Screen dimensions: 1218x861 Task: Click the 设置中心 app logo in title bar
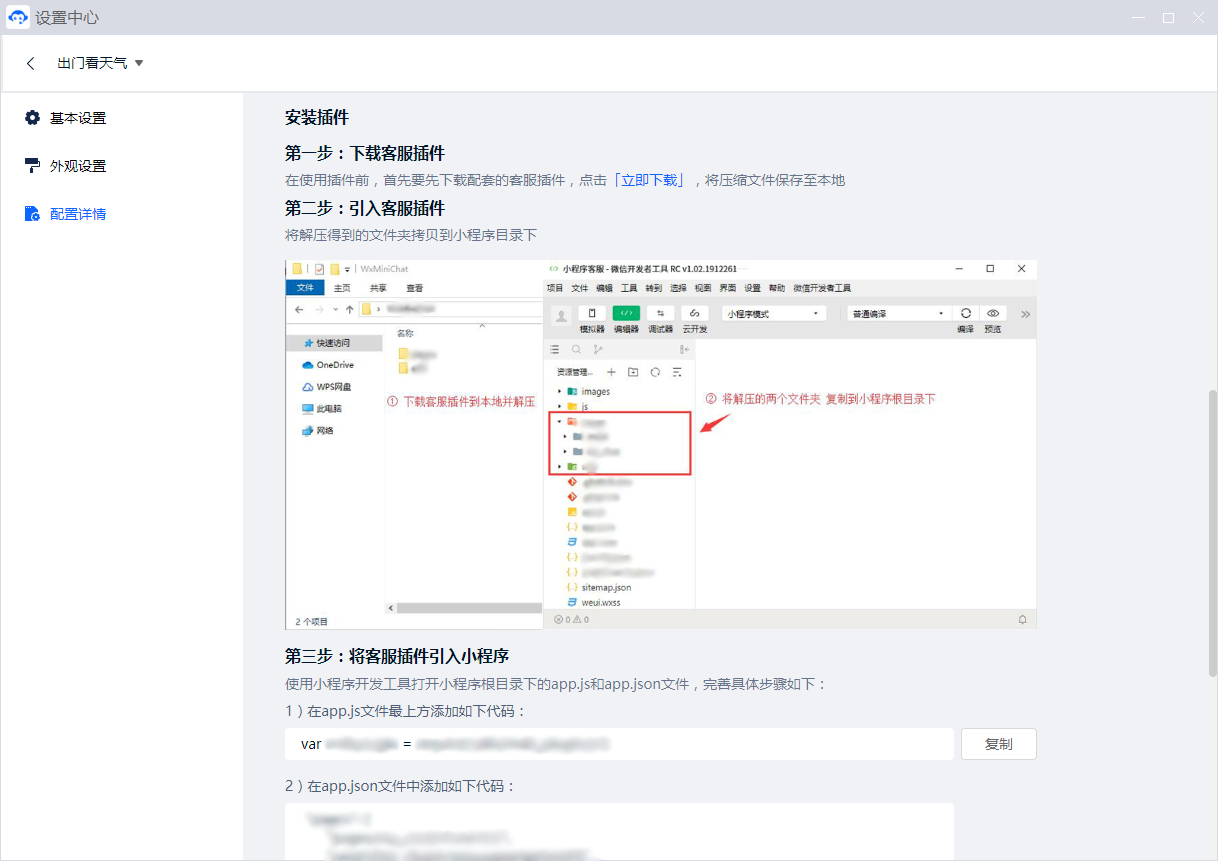click(17, 18)
